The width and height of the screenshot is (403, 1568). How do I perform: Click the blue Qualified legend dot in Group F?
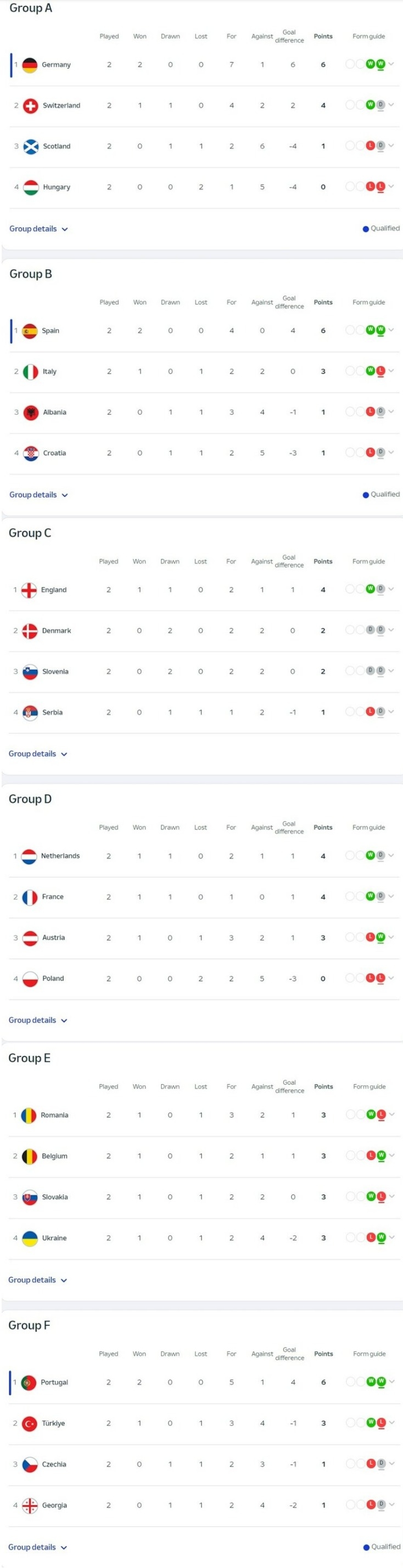coord(366,1547)
